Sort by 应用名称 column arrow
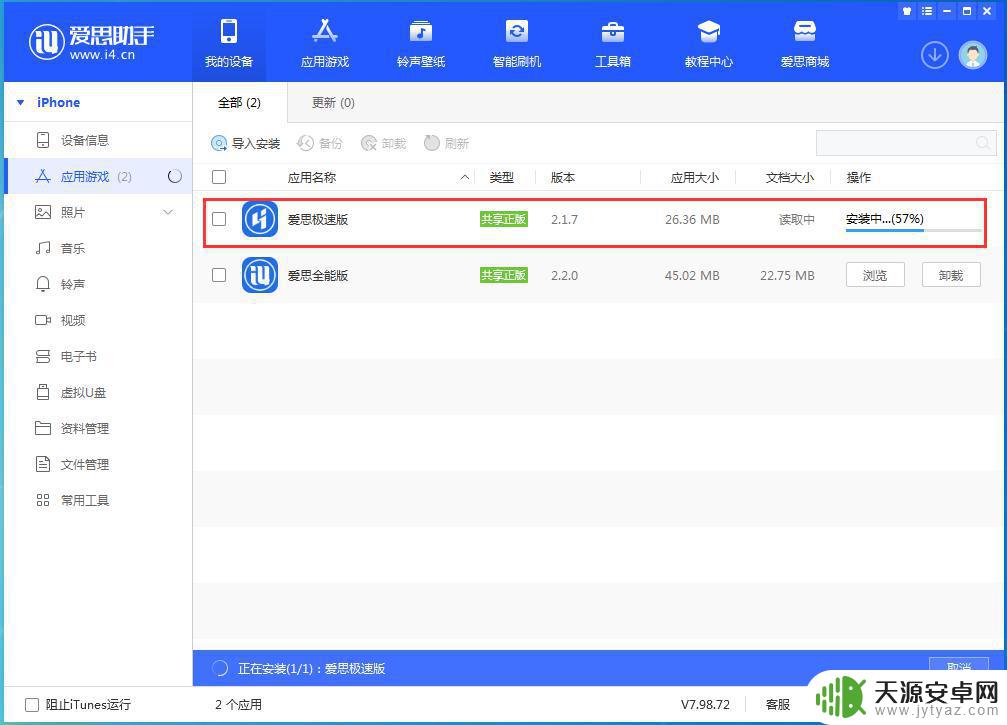This screenshot has height=725, width=1007. (464, 178)
